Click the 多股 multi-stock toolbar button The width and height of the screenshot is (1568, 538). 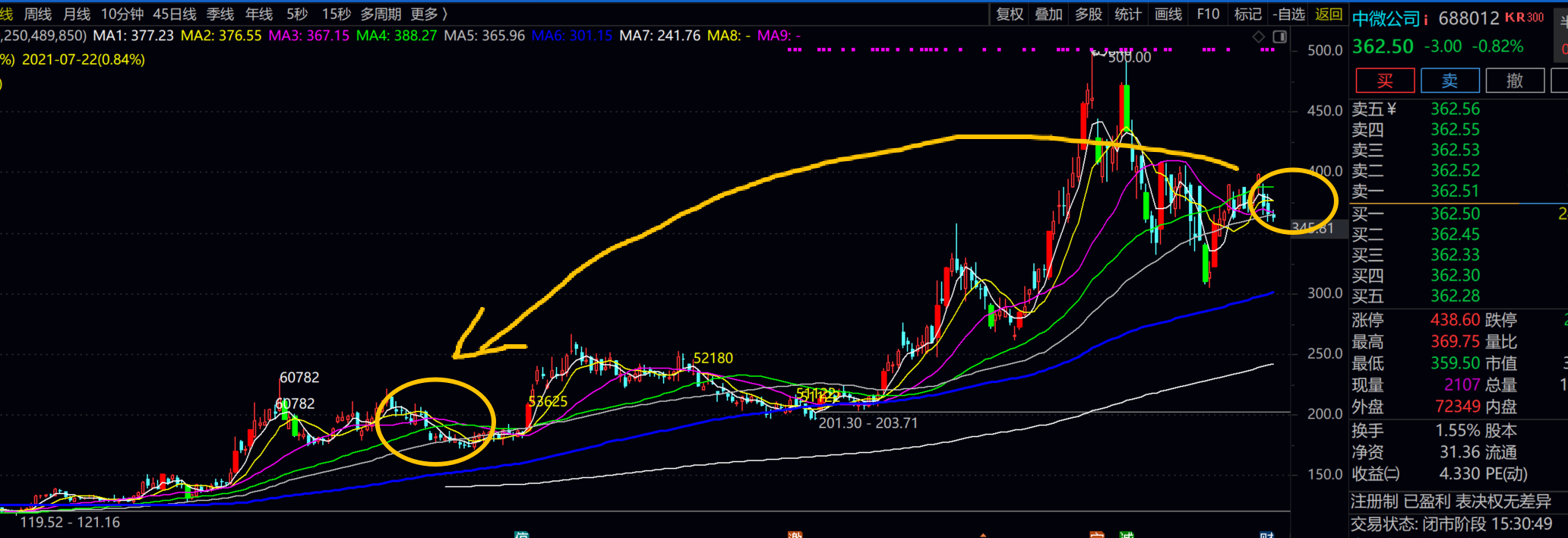tap(1089, 14)
